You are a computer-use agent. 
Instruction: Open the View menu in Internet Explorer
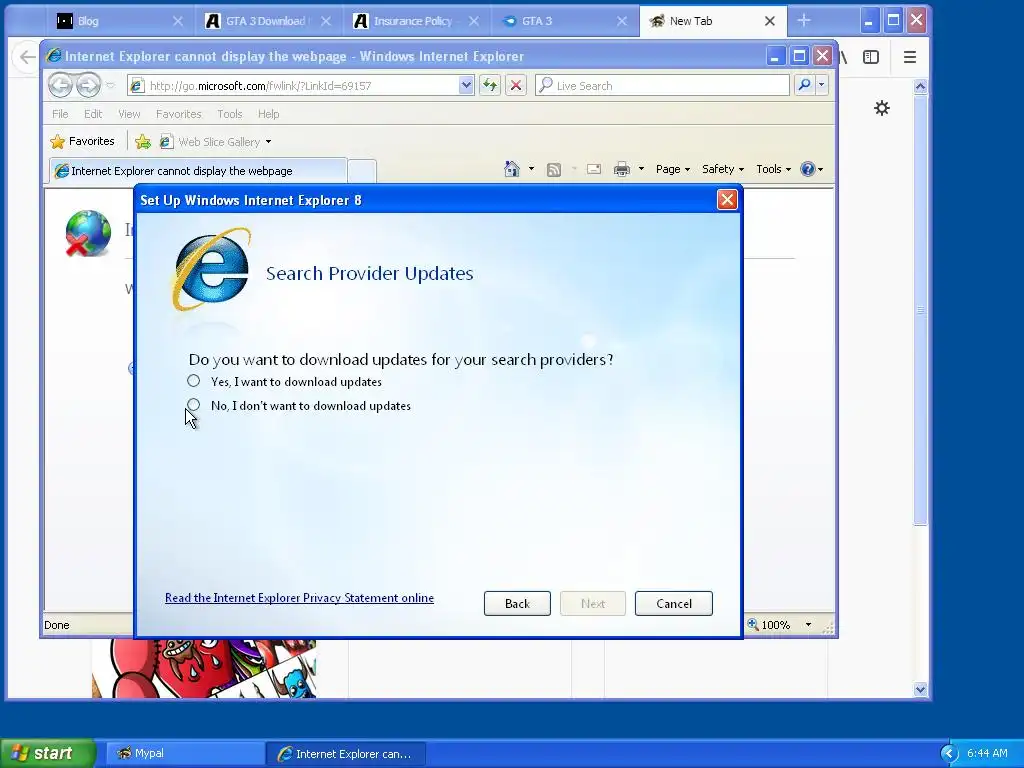pyautogui.click(x=129, y=114)
